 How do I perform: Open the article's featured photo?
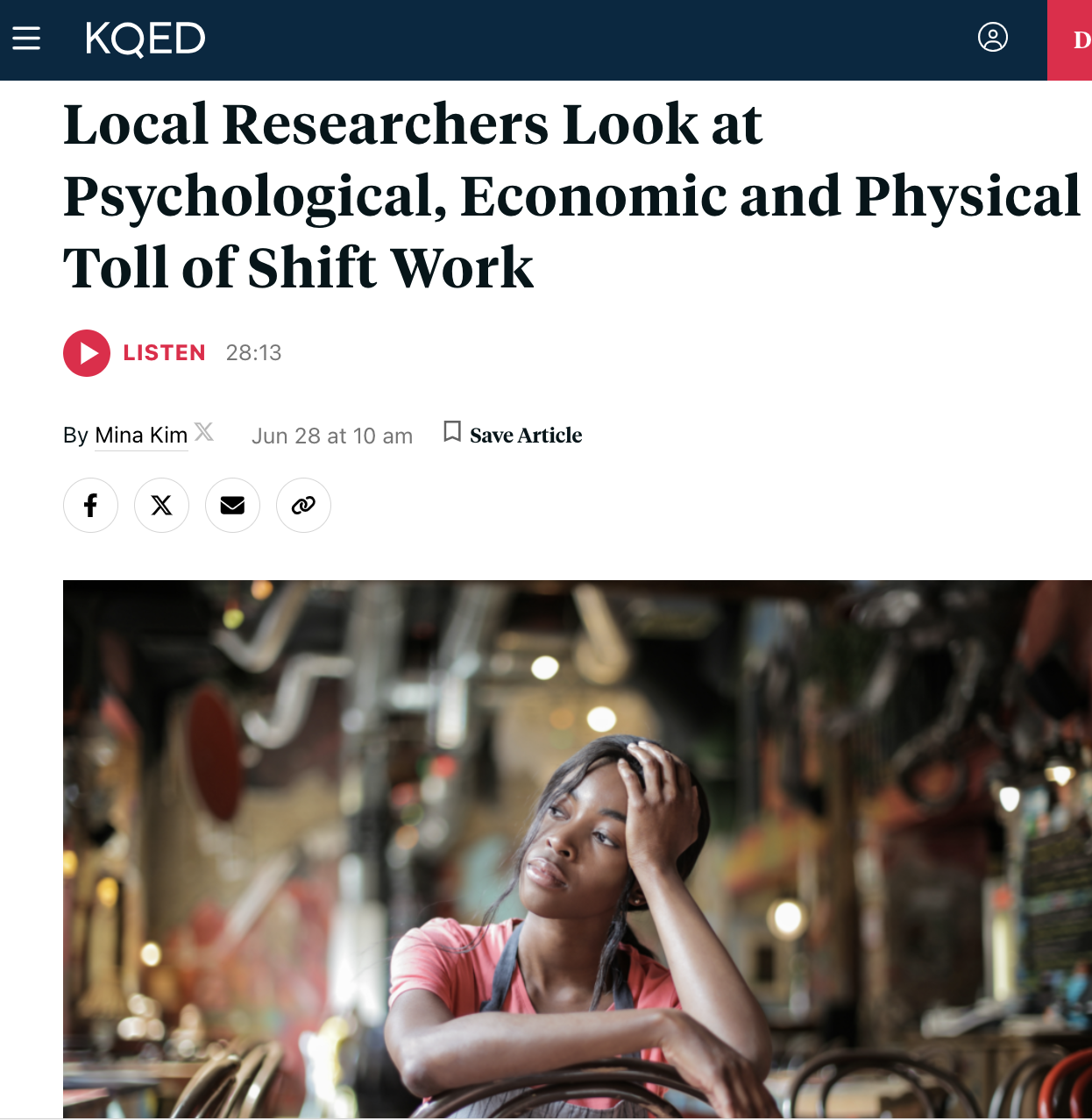(578, 848)
